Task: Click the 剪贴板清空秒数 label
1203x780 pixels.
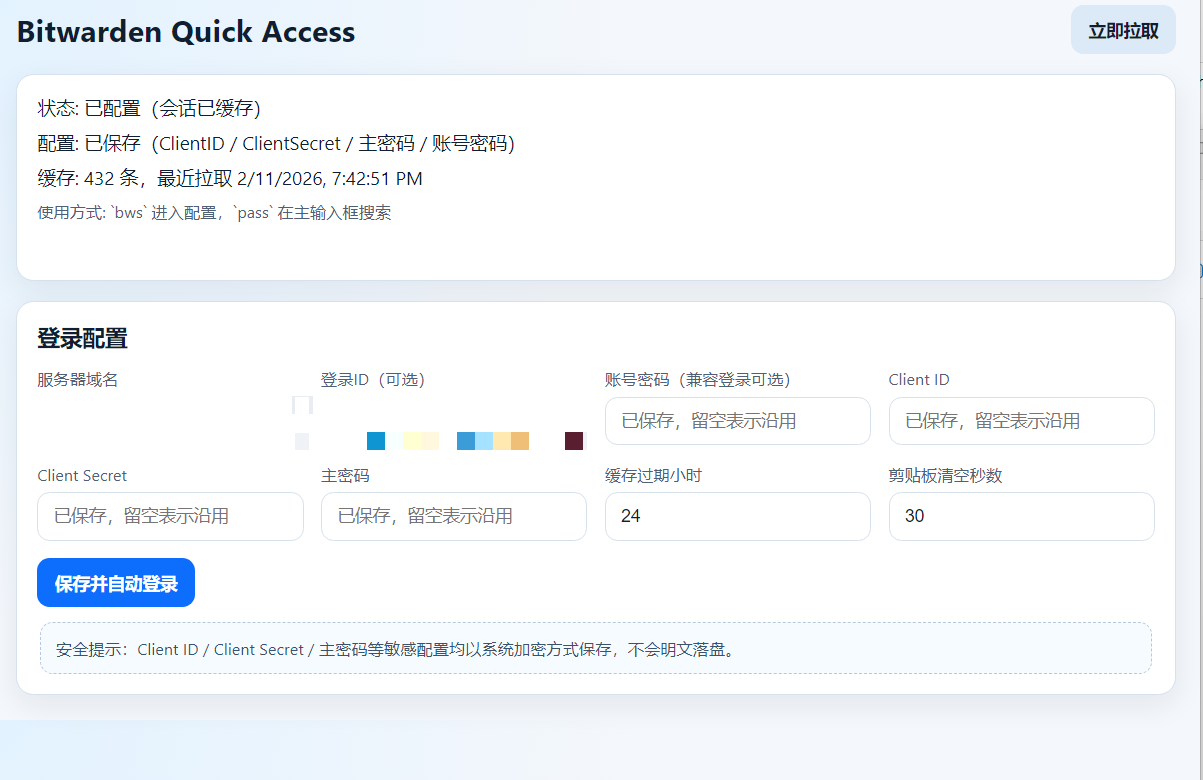Action: point(945,475)
